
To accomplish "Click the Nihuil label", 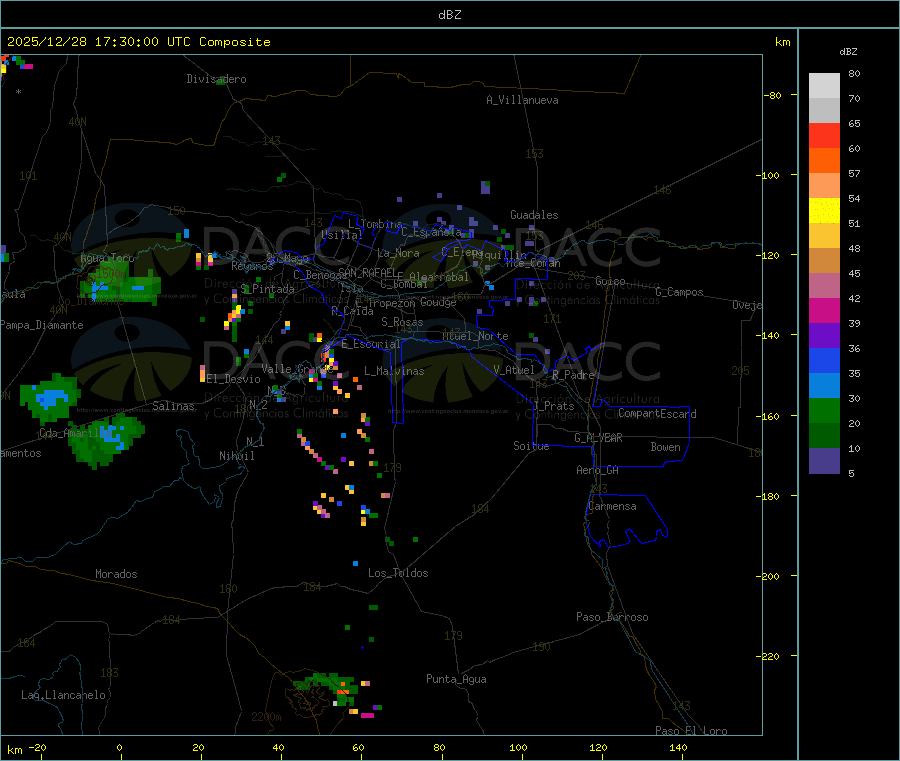I will tap(237, 456).
